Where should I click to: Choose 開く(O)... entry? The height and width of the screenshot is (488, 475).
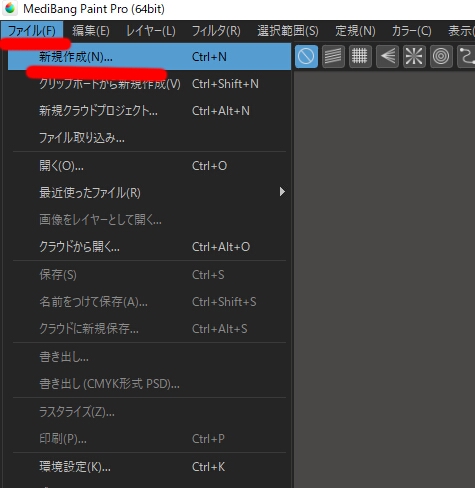(x=149, y=166)
